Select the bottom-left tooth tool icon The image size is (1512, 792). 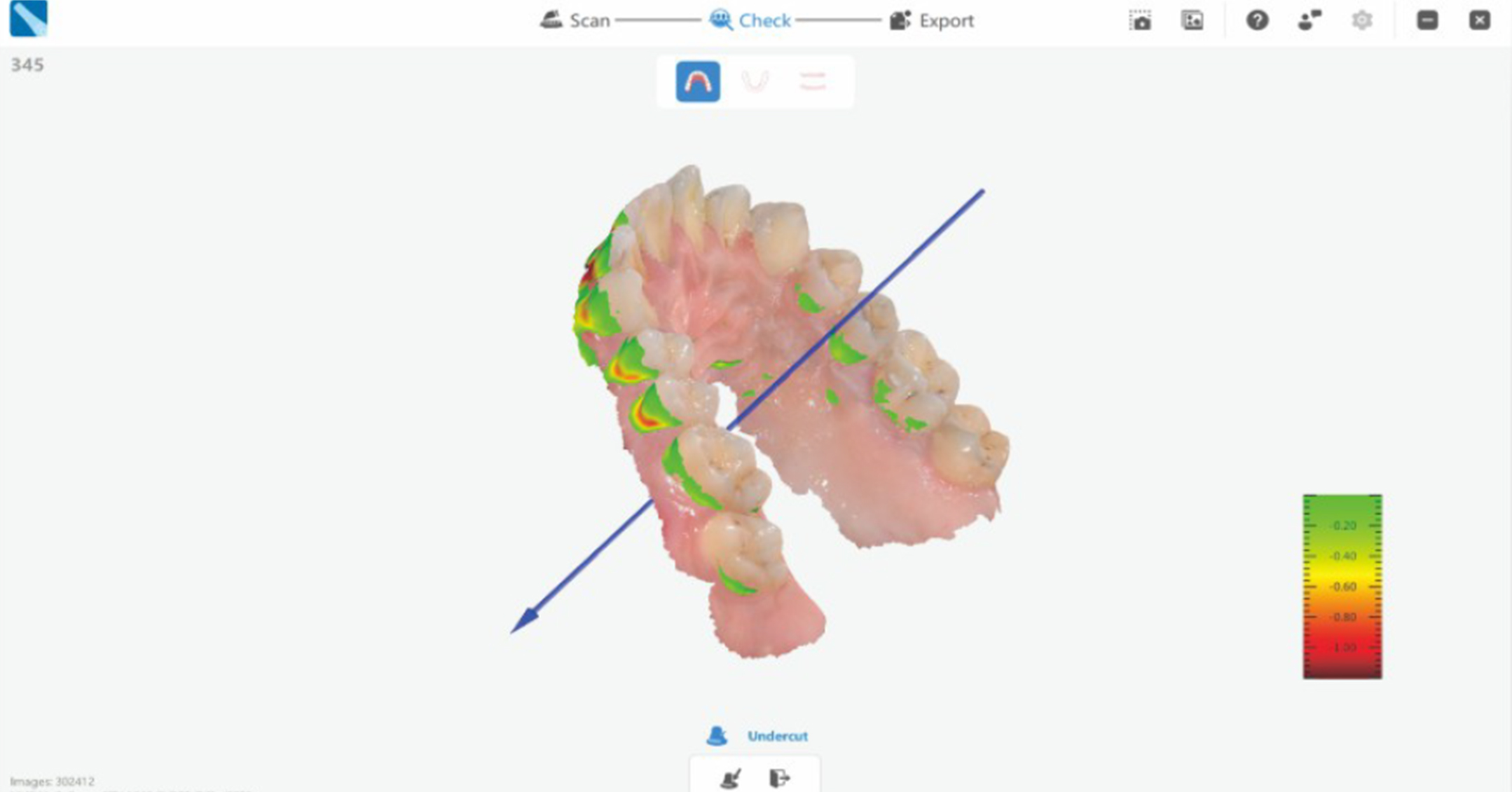[731, 778]
